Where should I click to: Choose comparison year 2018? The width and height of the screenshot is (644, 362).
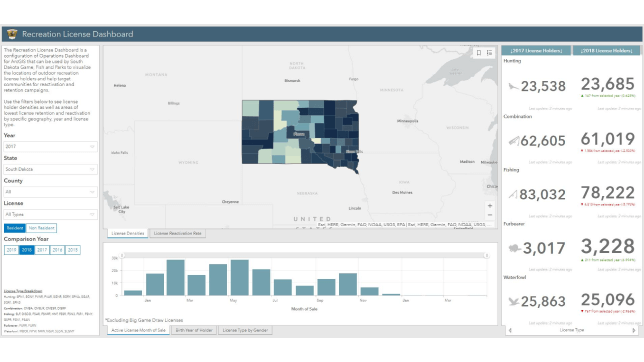coord(27,250)
